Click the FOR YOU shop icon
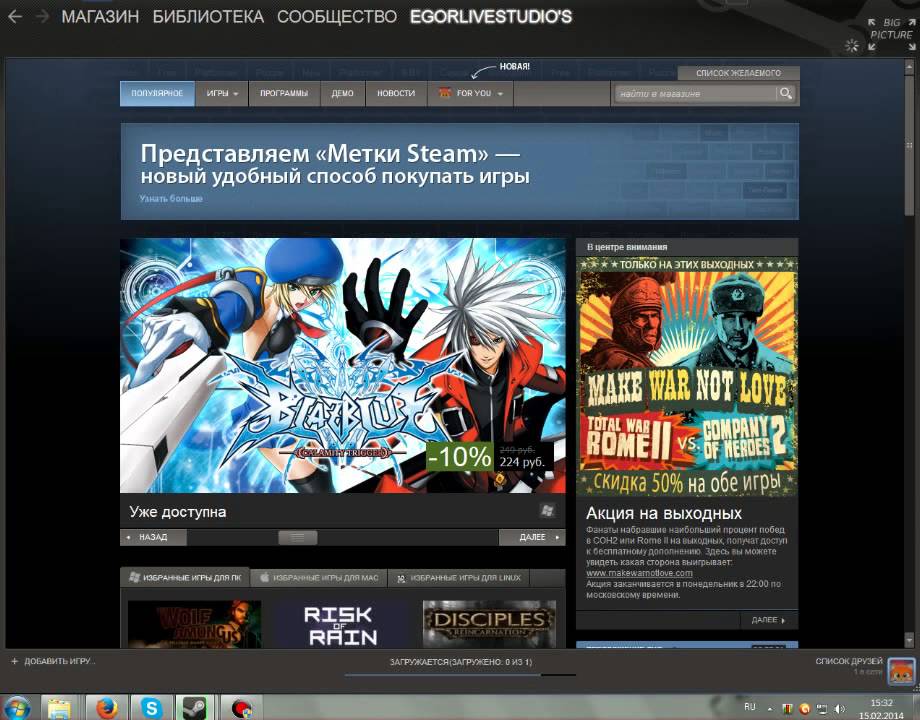Image resolution: width=920 pixels, height=720 pixels. (445, 93)
